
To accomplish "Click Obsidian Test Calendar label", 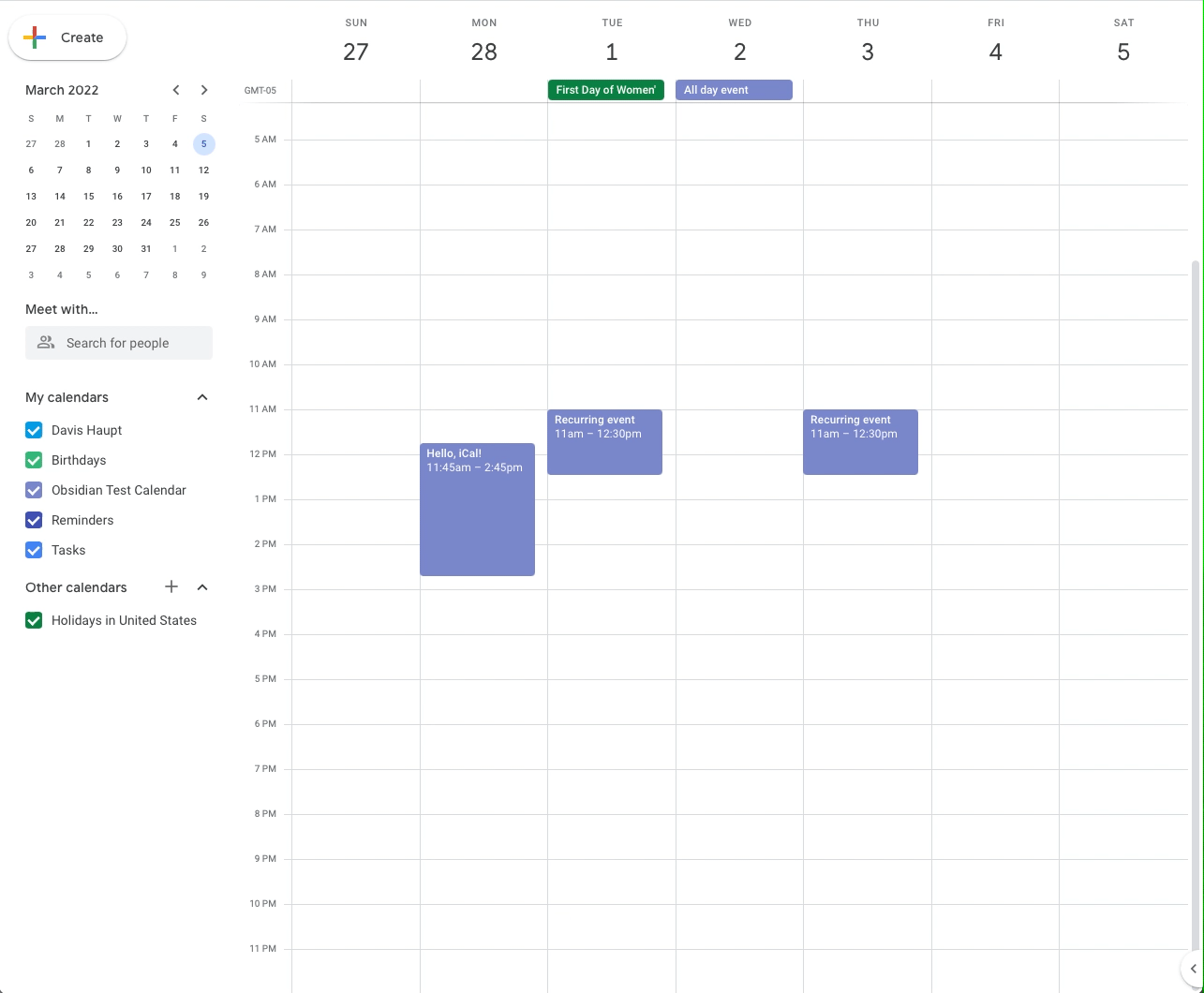I will 119,490.
